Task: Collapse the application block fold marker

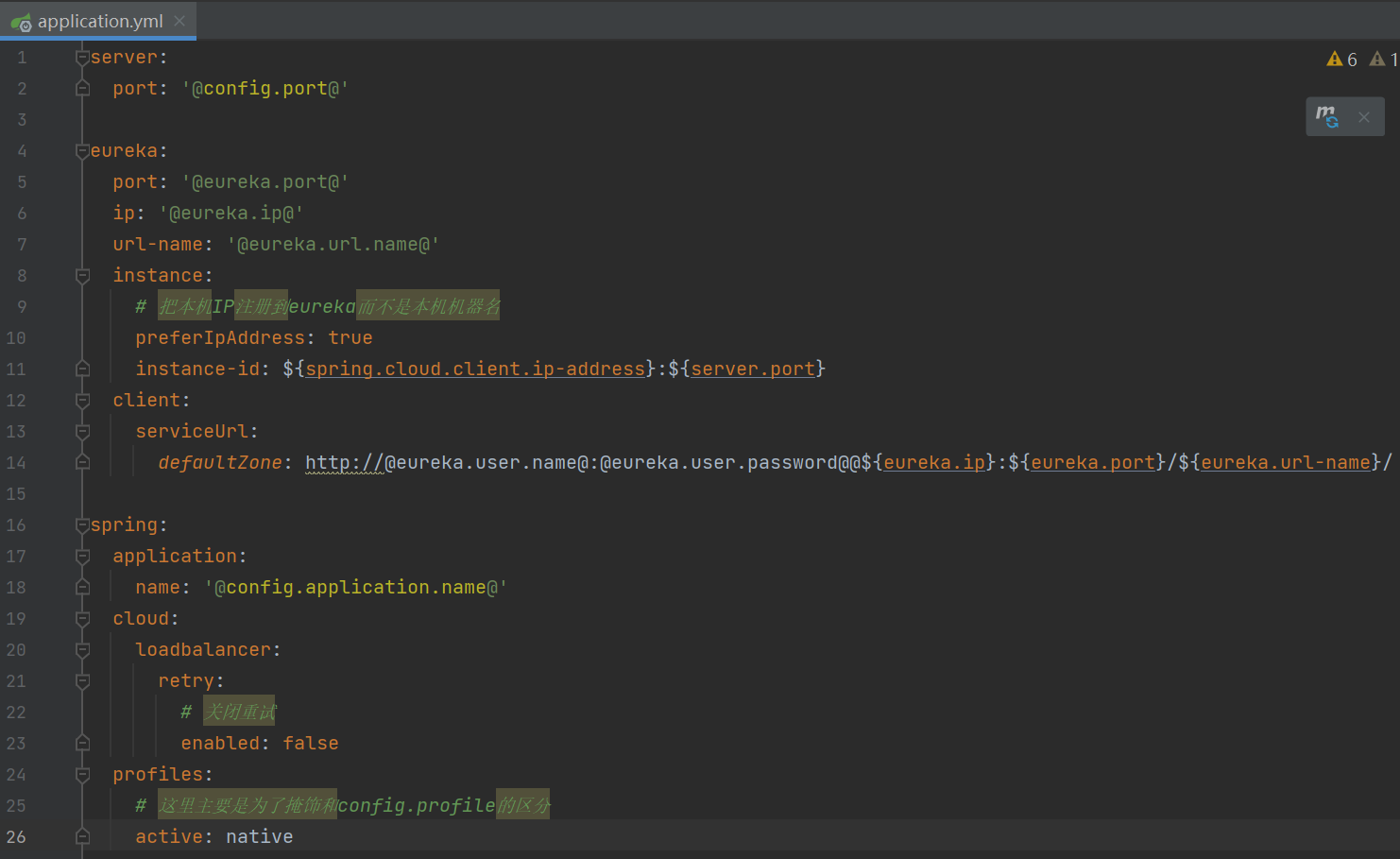Action: click(x=82, y=557)
